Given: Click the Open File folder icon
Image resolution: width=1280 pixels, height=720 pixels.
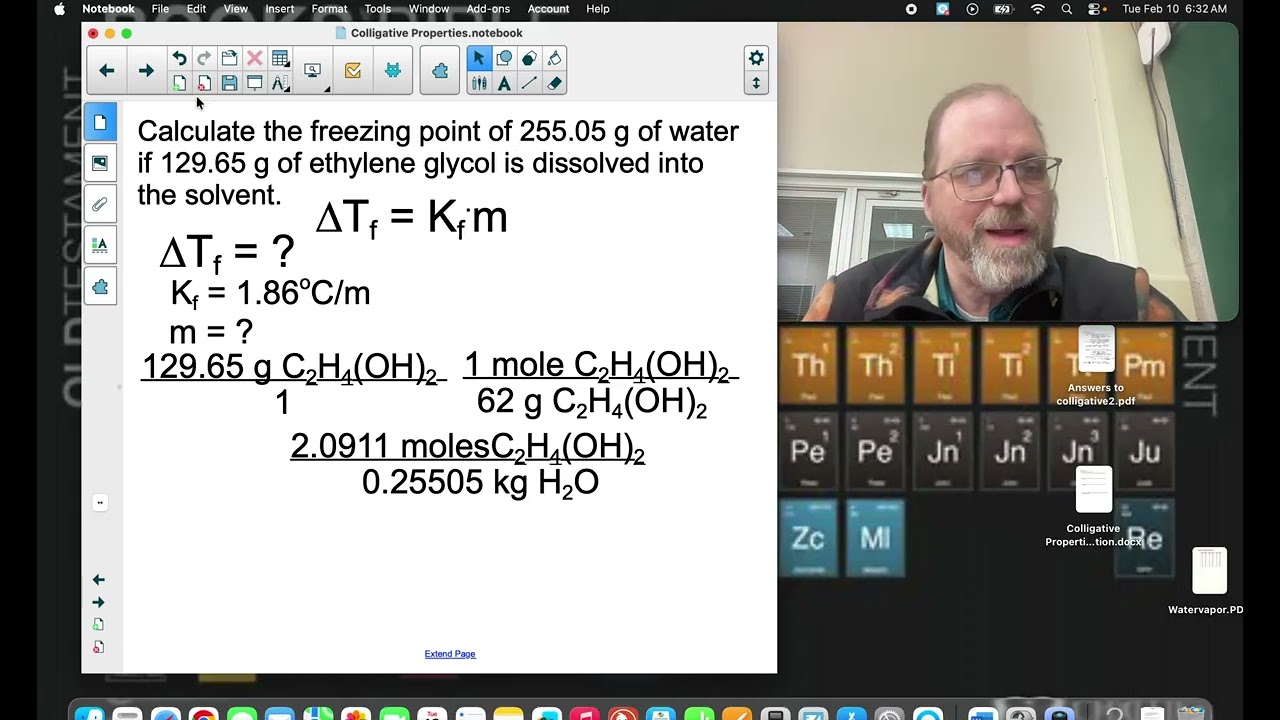Looking at the screenshot, I should (229, 59).
